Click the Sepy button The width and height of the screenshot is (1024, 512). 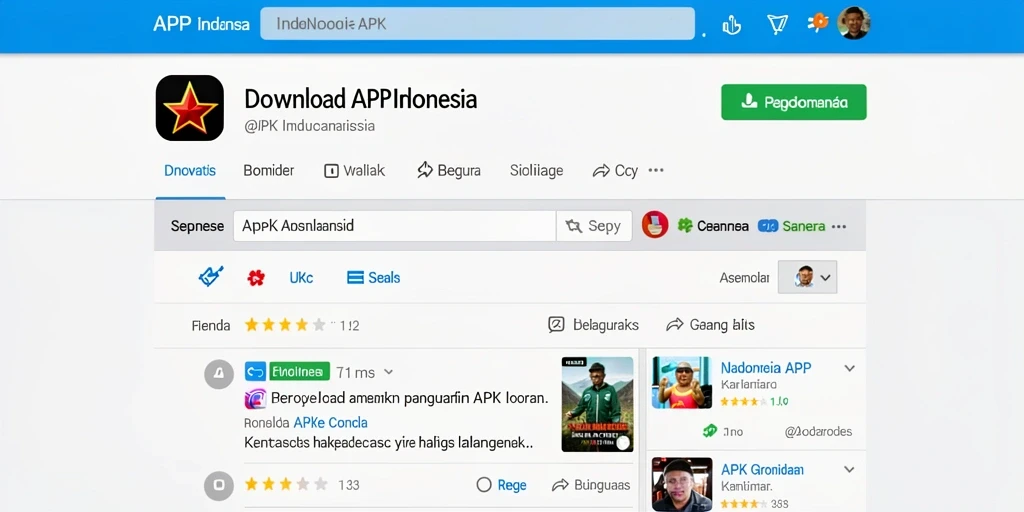594,226
